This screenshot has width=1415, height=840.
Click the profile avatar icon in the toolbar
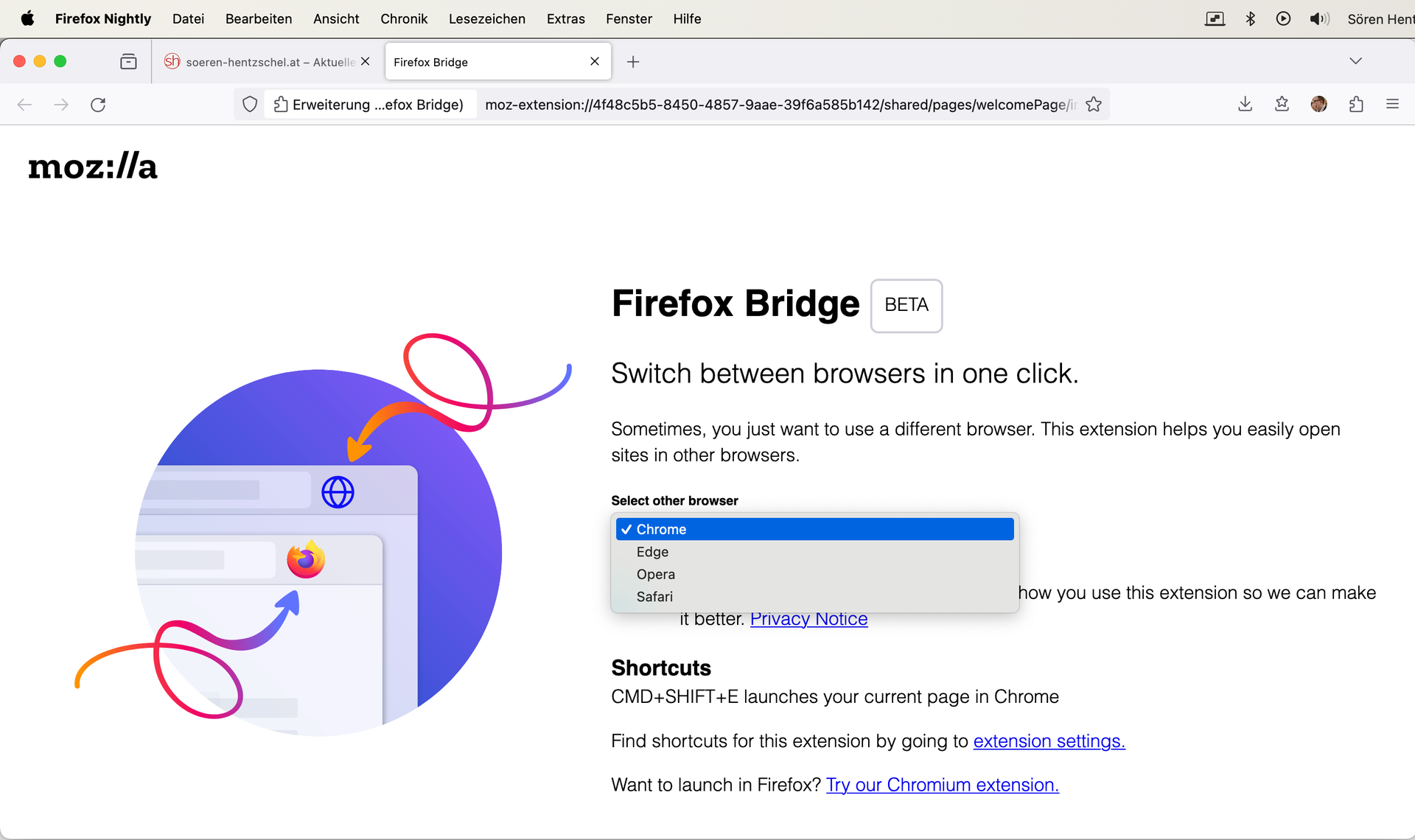1319,105
